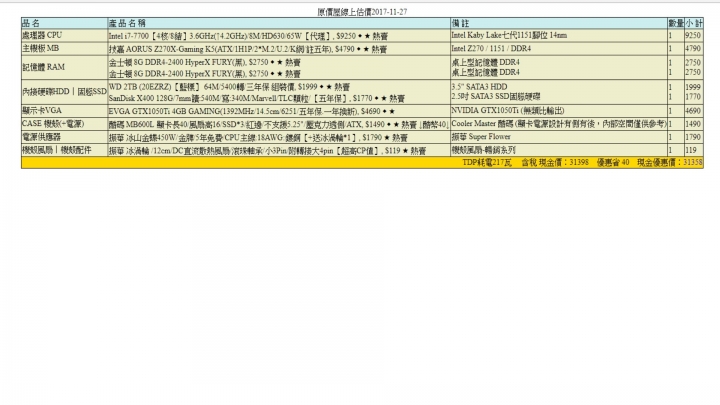Click the subtotal 4690 in VGA row
Viewport: 720px width, 405px height.
pos(693,111)
